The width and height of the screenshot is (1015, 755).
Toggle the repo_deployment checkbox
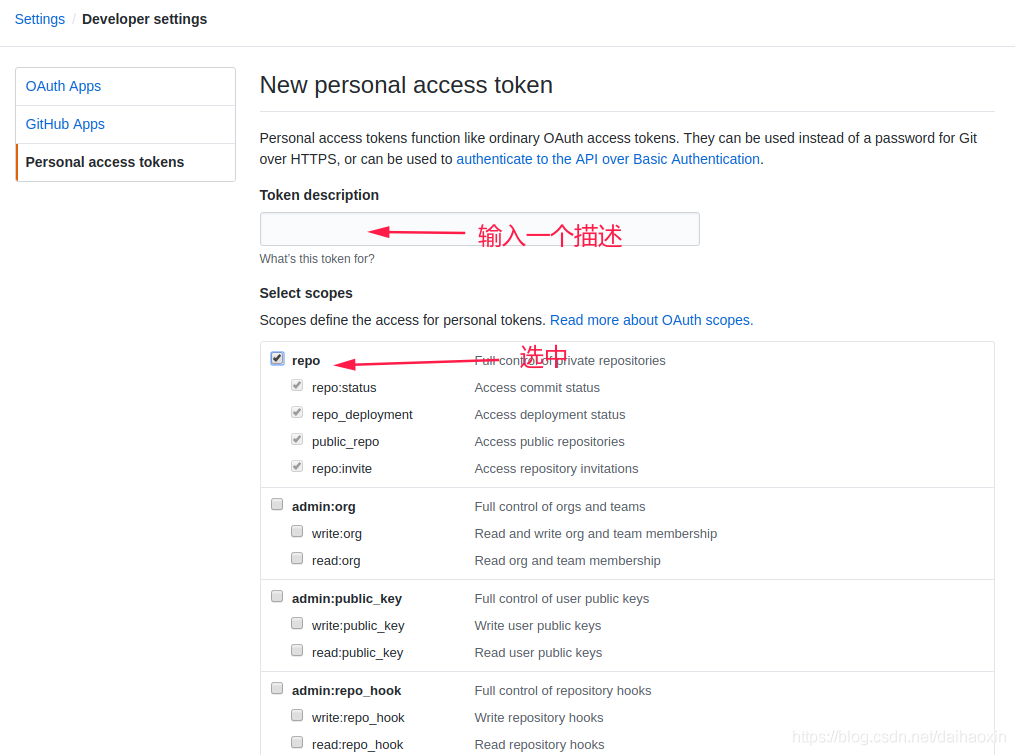[x=297, y=412]
